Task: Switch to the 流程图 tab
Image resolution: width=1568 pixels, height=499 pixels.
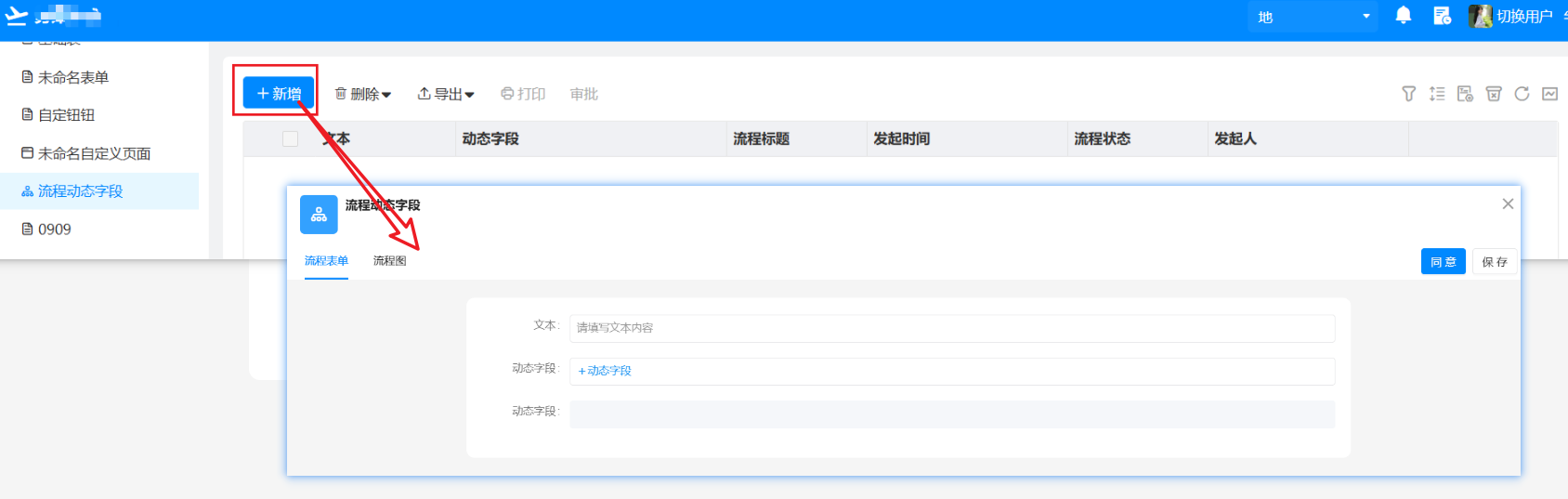Action: coord(389,261)
